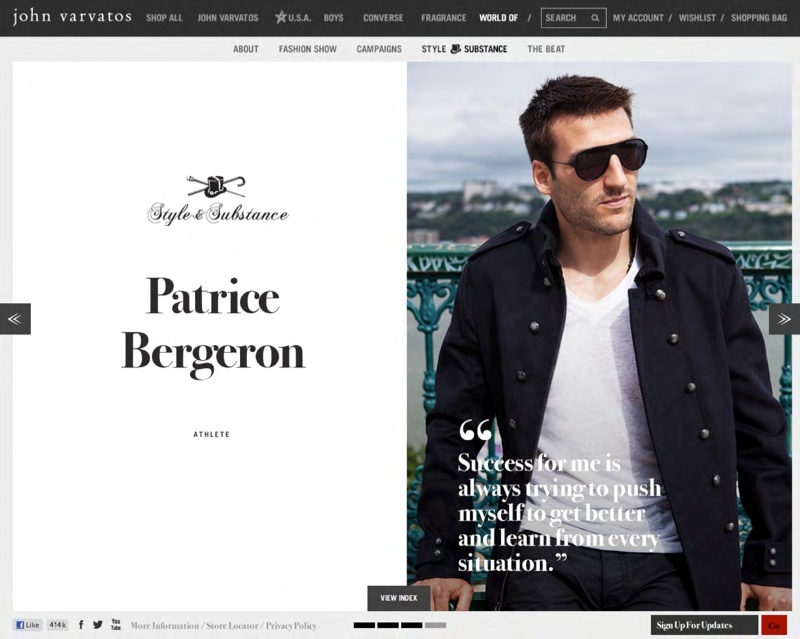The image size is (800, 639).
Task: Switch to the FASHION SHOW tab
Action: click(308, 49)
